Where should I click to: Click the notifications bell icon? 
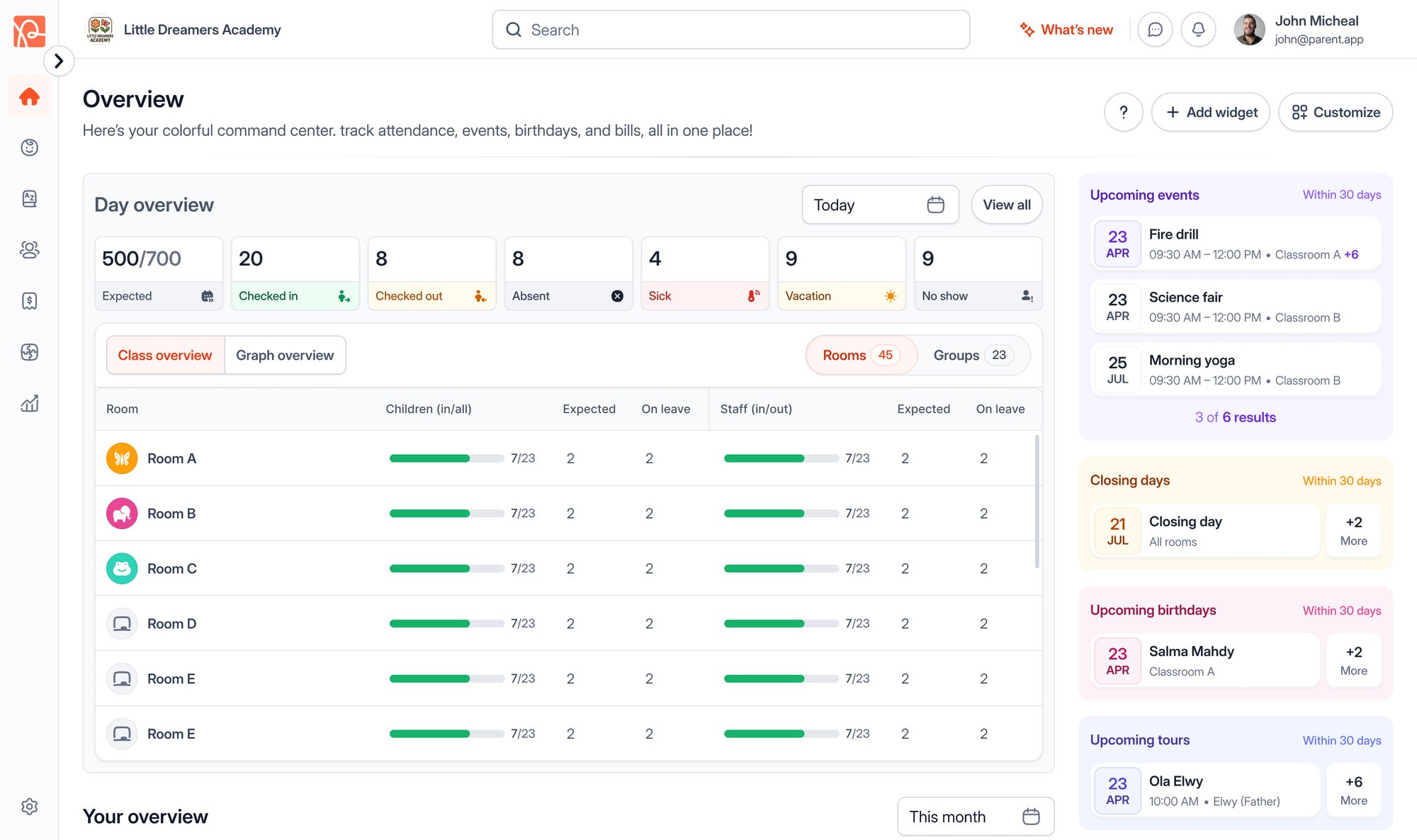(1198, 30)
